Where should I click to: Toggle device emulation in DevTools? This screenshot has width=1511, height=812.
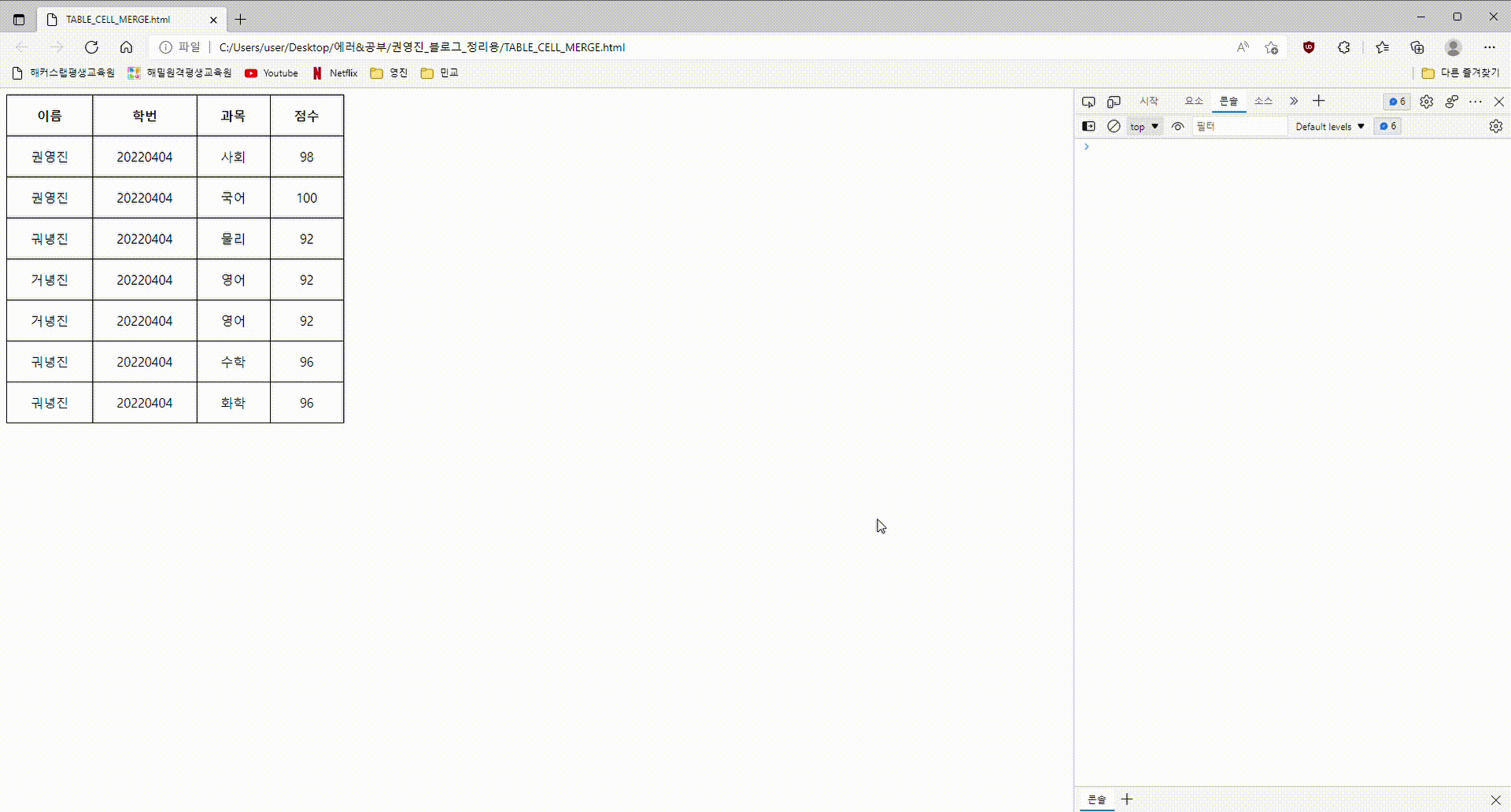point(1114,101)
